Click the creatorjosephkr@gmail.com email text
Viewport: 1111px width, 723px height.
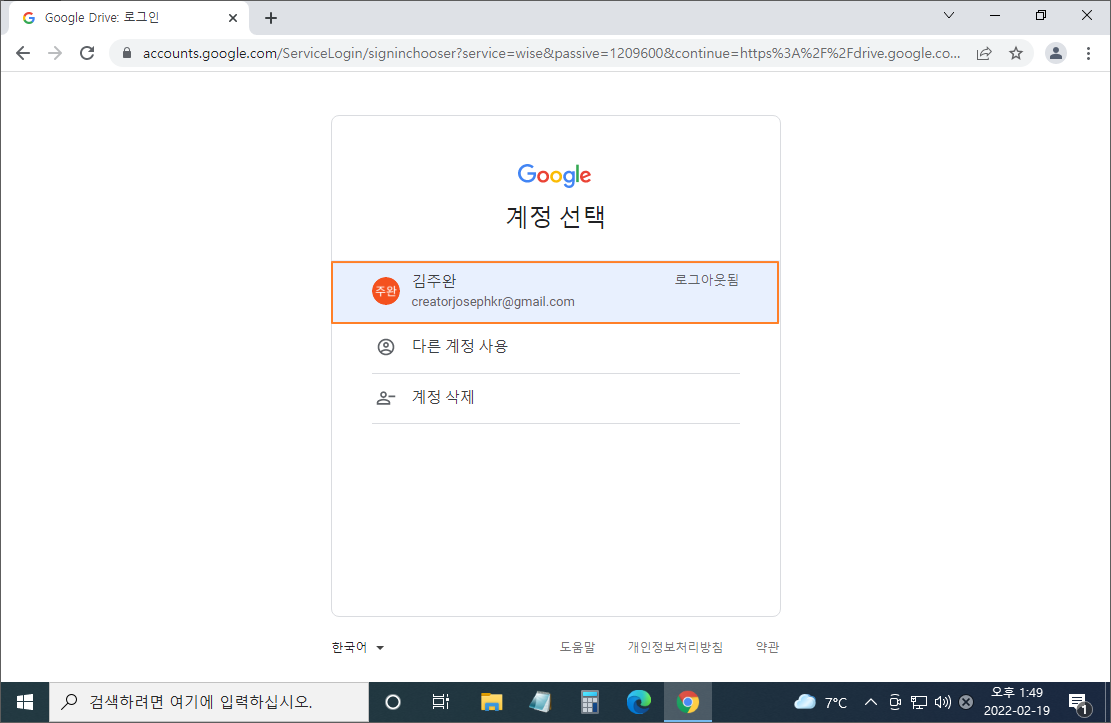493,302
